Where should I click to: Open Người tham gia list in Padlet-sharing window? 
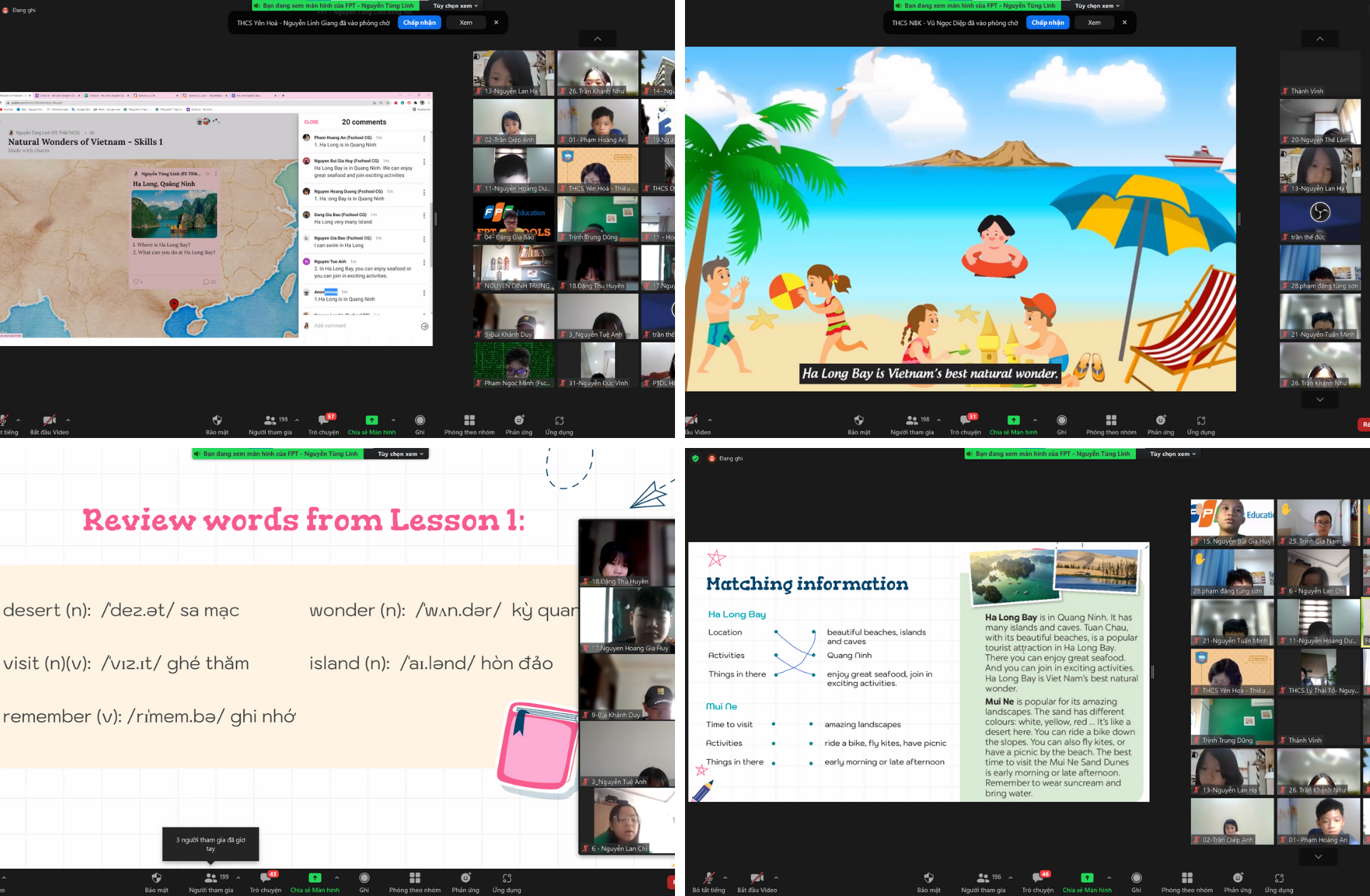[270, 424]
